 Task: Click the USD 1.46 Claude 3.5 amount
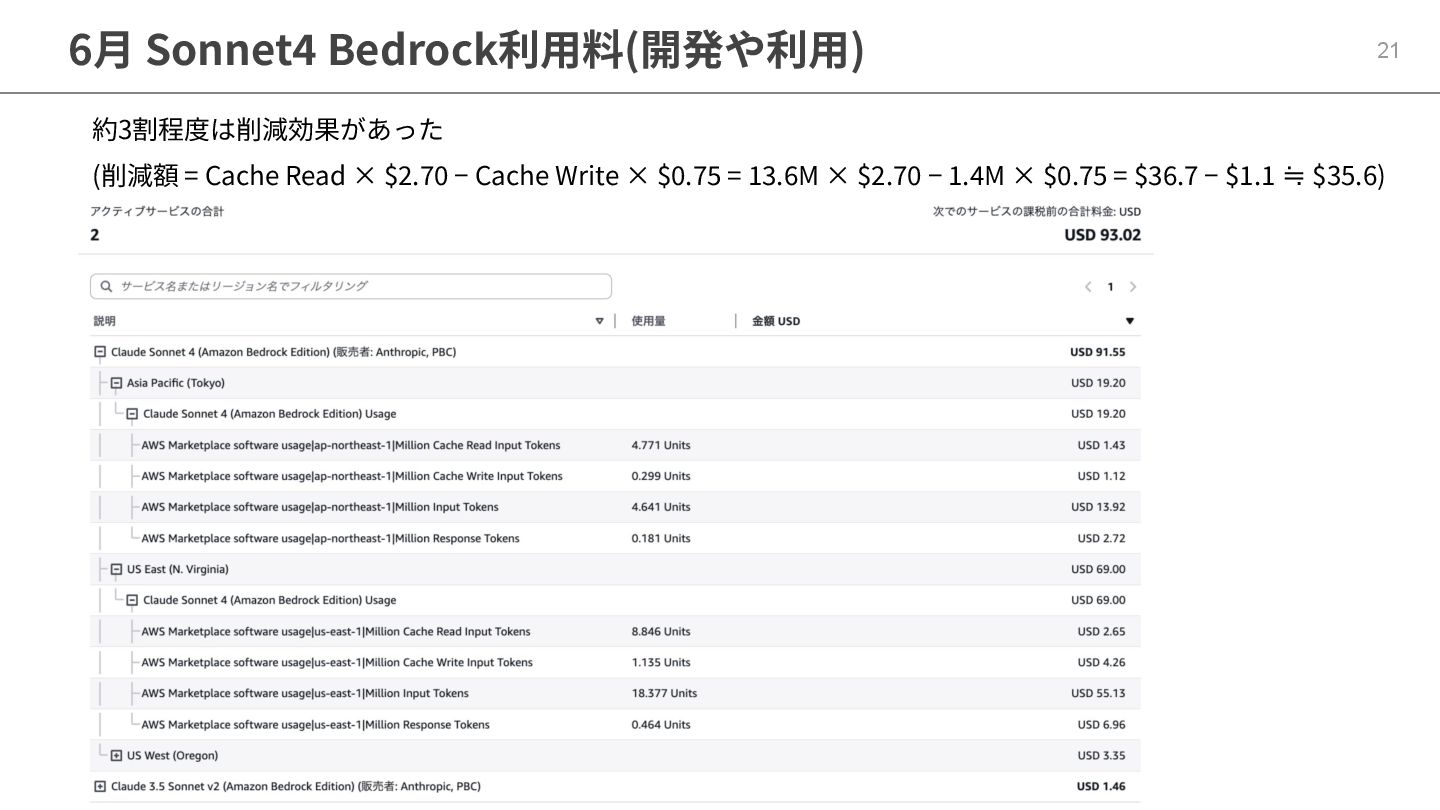1101,786
